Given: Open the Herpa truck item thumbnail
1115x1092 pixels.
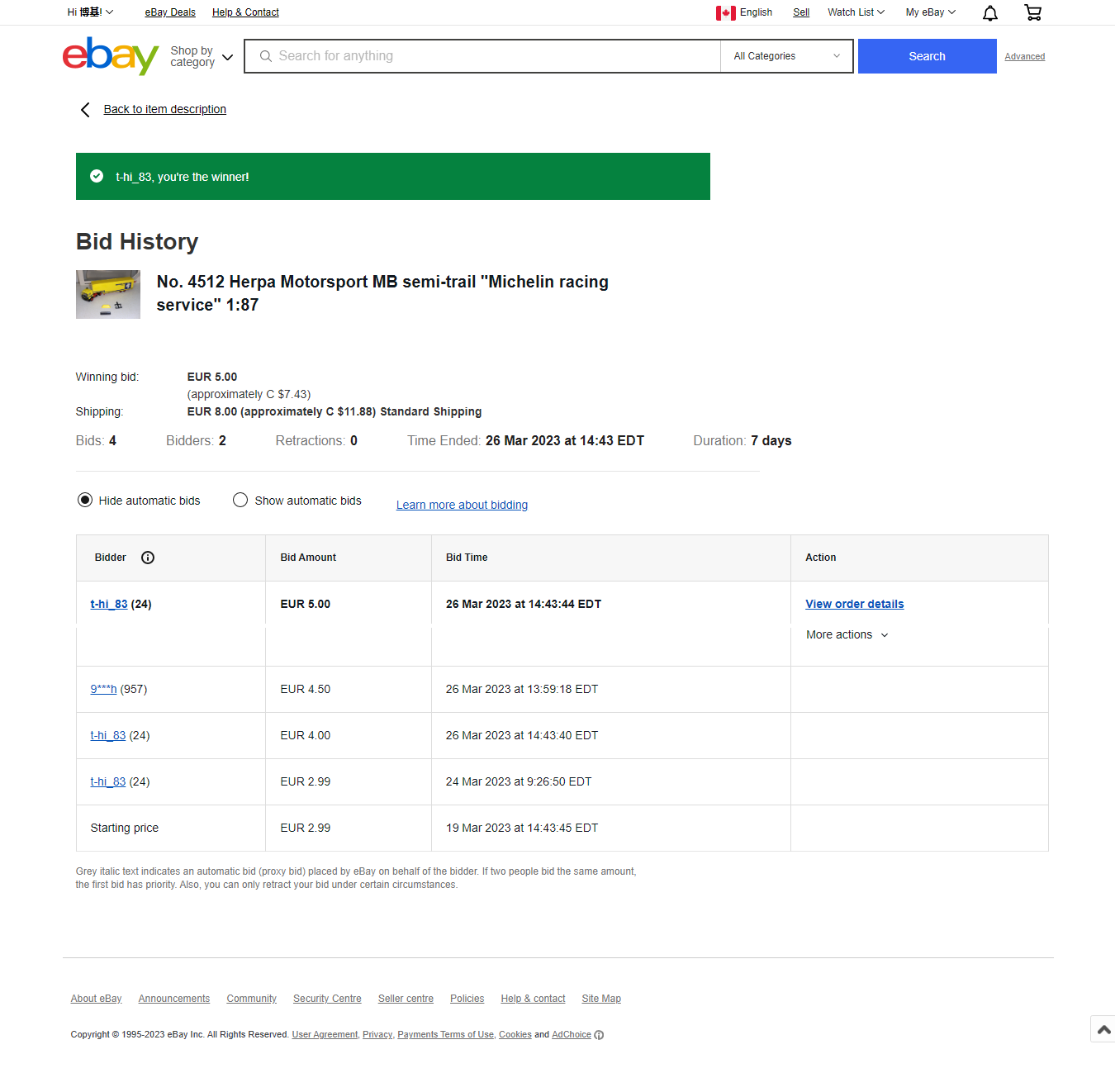Looking at the screenshot, I should (x=108, y=294).
